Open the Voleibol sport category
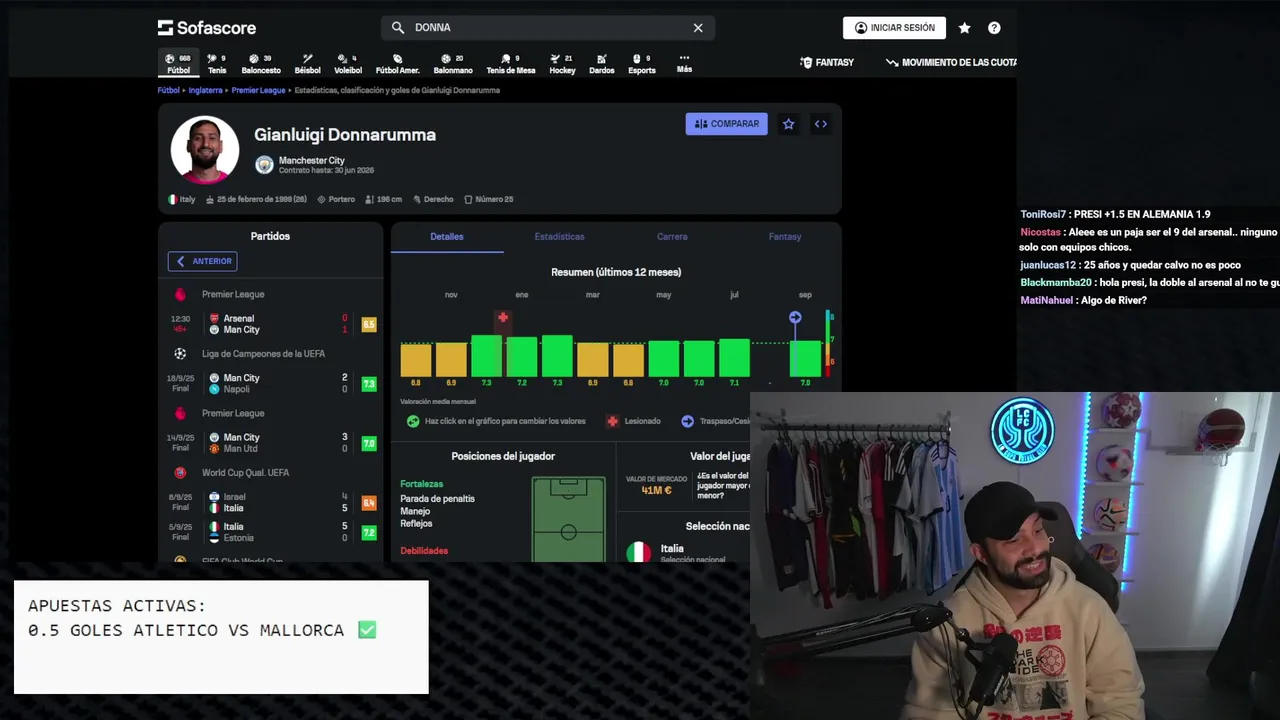This screenshot has width=1280, height=720. [x=347, y=64]
